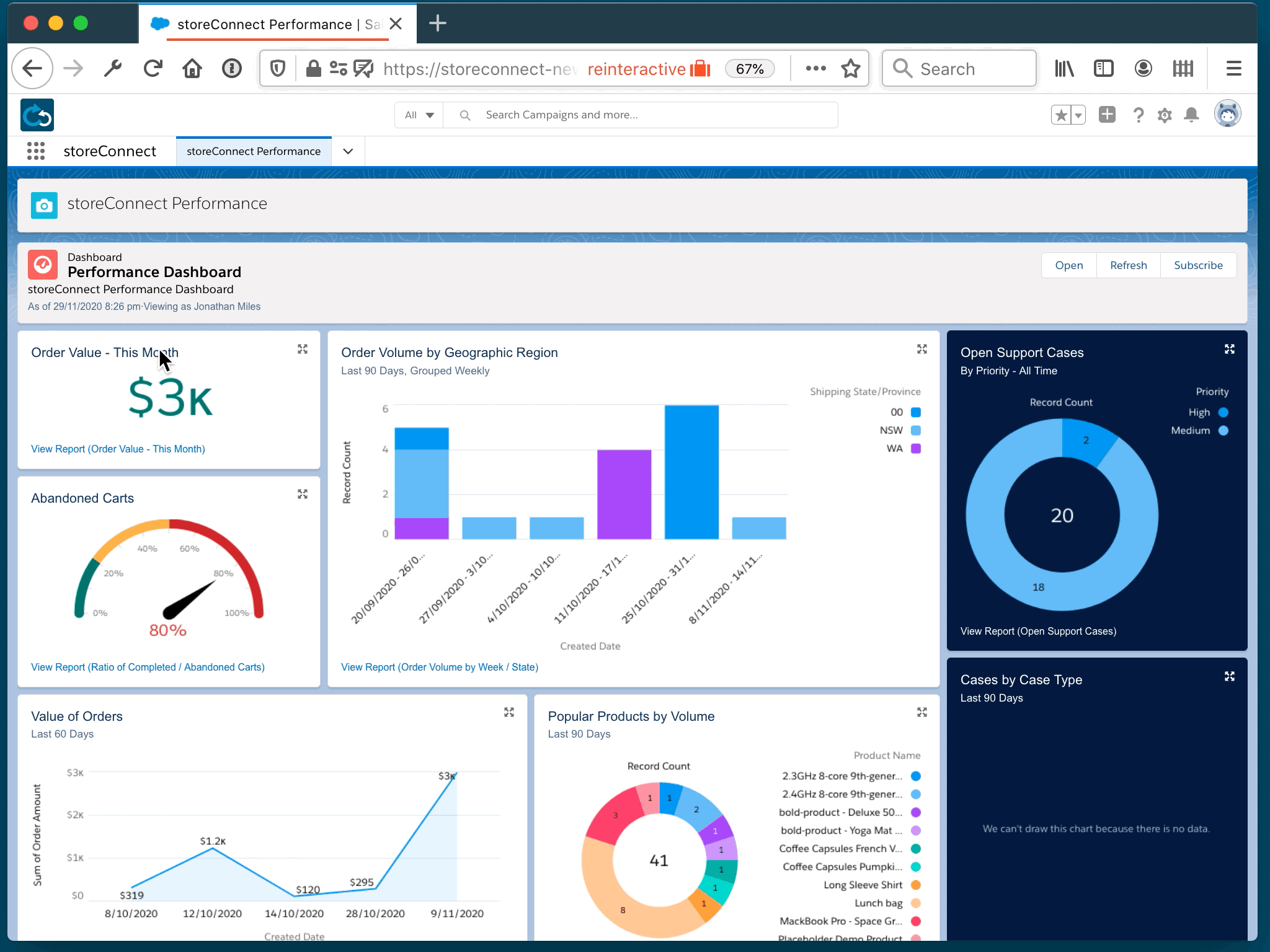Click the browser Search box
The width and height of the screenshot is (1270, 952).
pyautogui.click(x=959, y=68)
